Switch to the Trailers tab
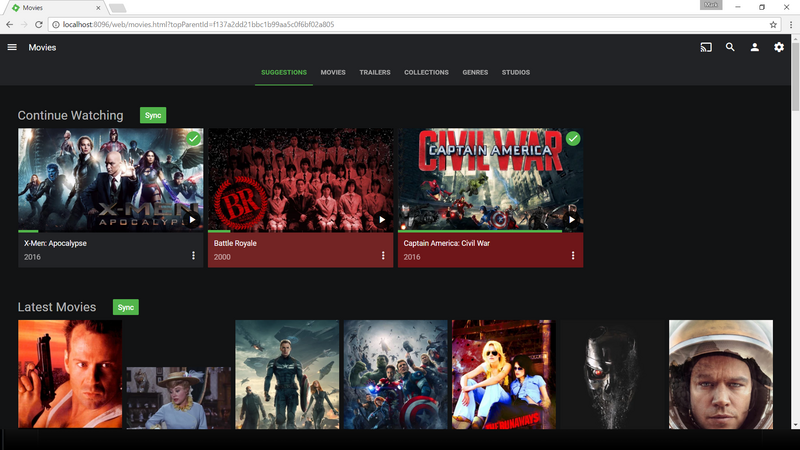The height and width of the screenshot is (450, 800). pos(374,72)
